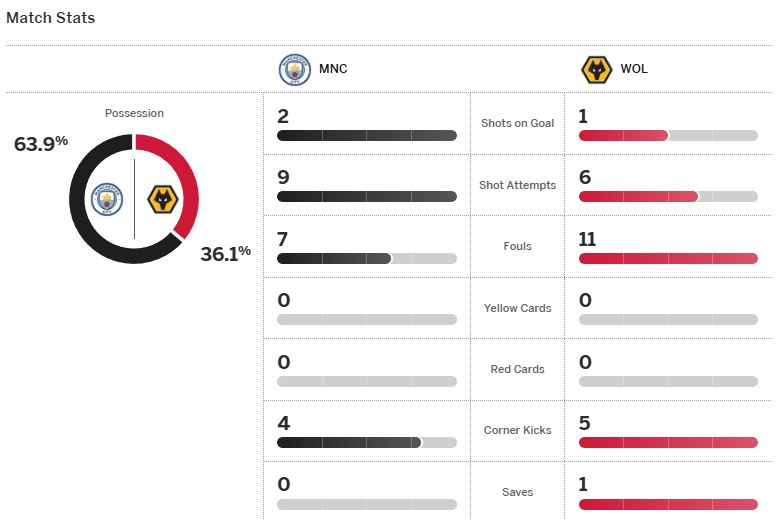
Task: Select the Manchester City crest inside possession donut
Action: [107, 199]
